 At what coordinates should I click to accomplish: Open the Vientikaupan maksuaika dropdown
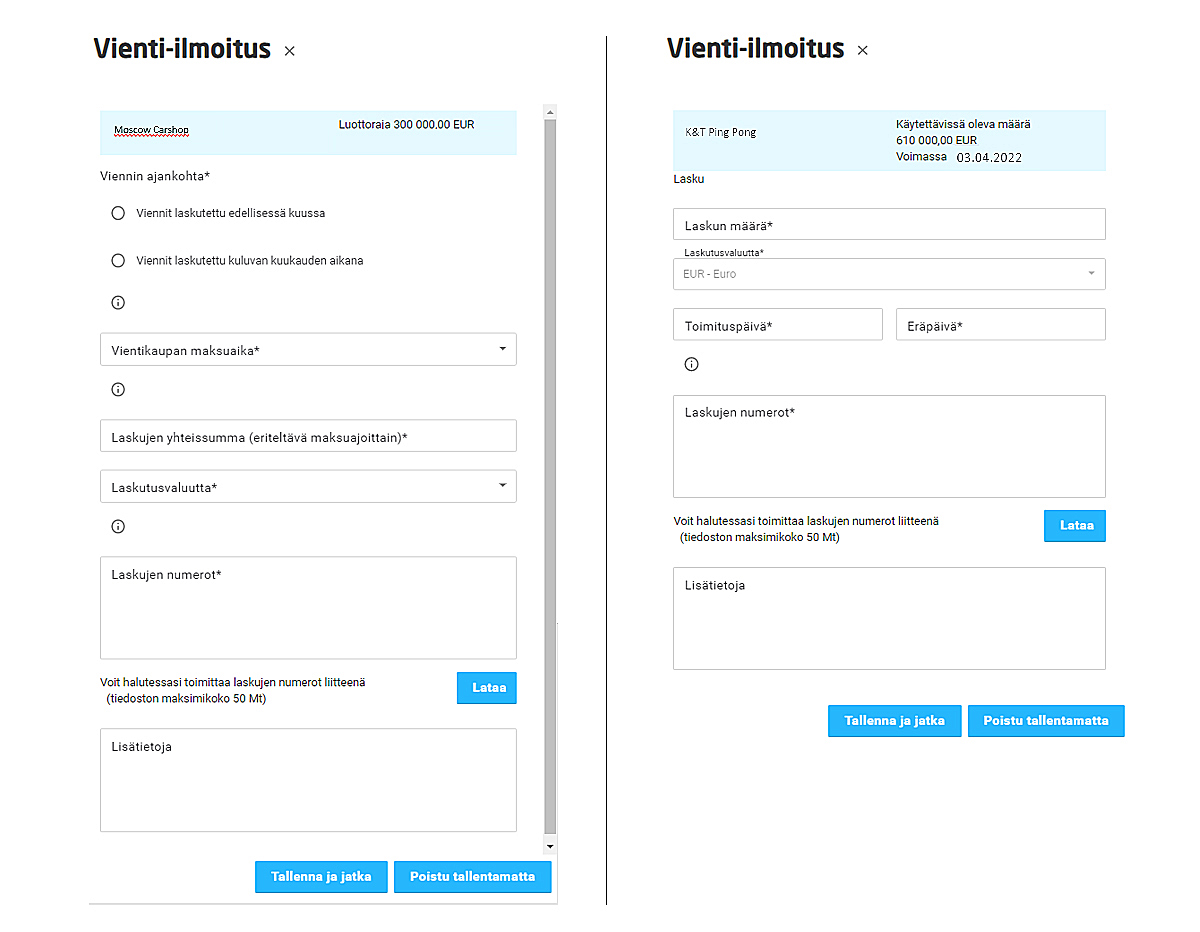308,350
